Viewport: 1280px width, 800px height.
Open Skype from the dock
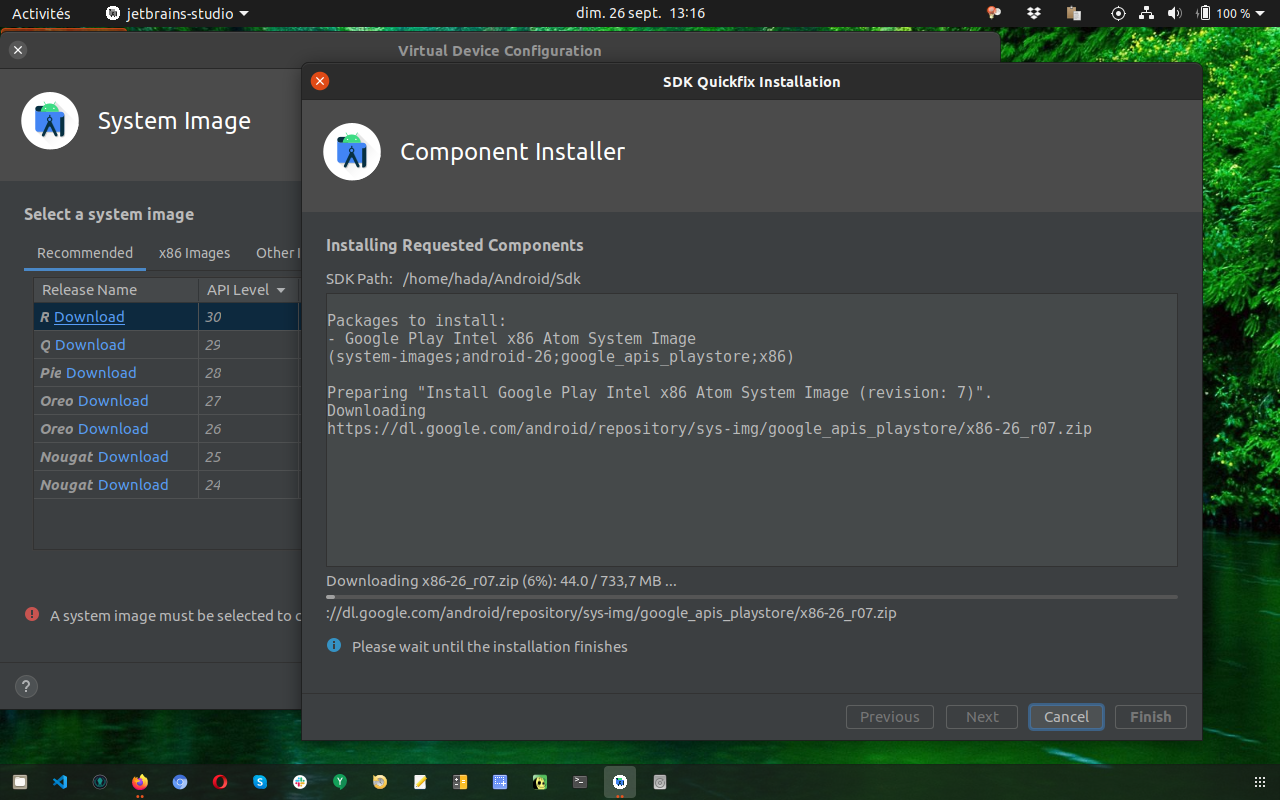(260, 782)
